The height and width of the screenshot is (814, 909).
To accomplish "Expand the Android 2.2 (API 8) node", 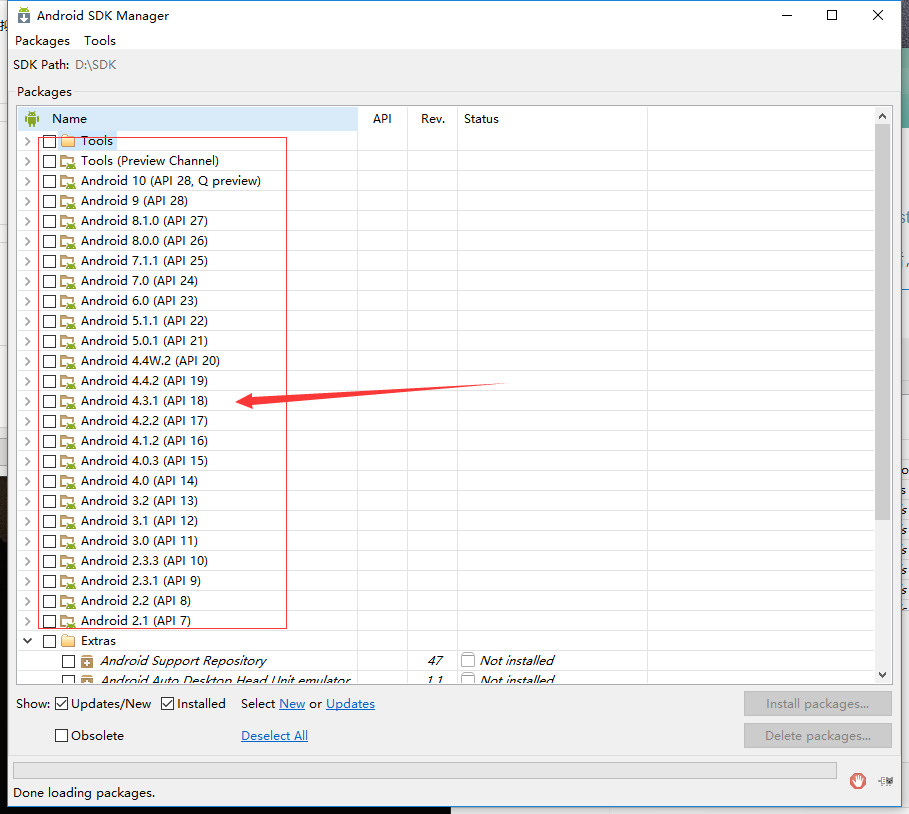I will click(27, 601).
